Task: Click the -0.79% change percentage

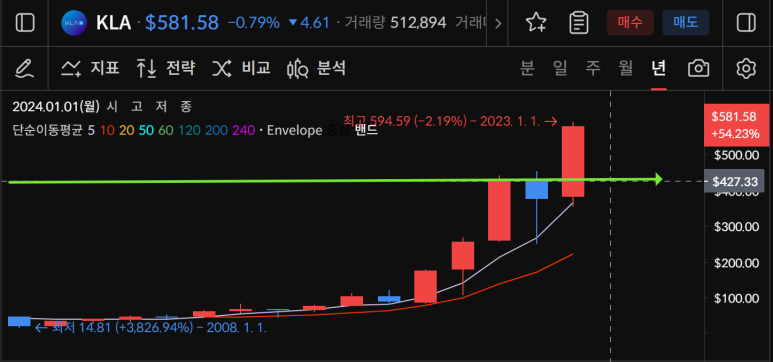Action: pyautogui.click(x=253, y=23)
